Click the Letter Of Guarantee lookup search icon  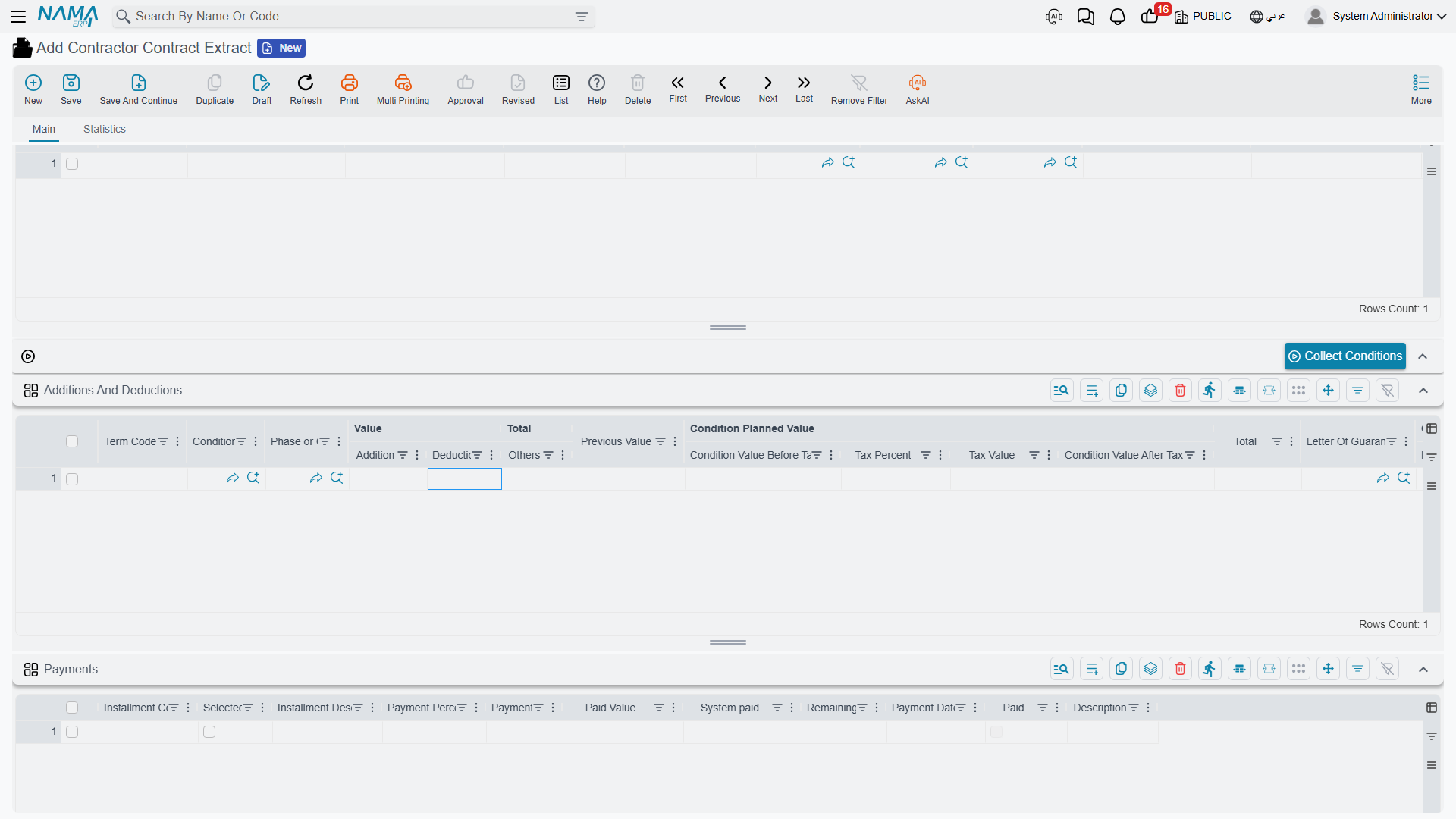(1404, 478)
